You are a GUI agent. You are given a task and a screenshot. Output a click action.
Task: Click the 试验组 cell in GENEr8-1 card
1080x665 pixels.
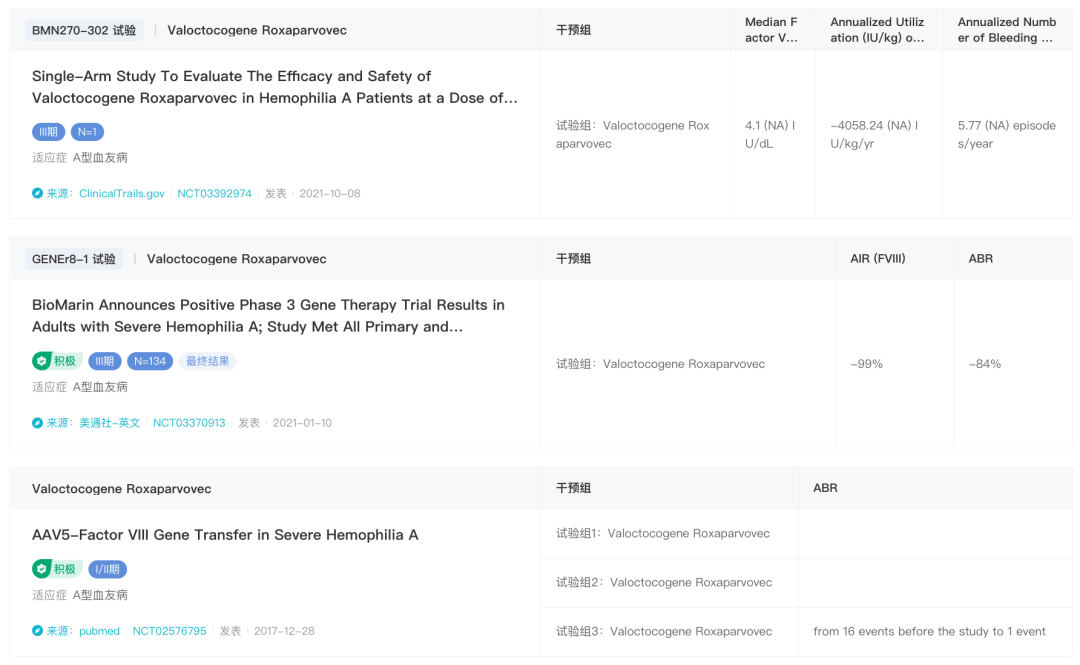coord(661,364)
